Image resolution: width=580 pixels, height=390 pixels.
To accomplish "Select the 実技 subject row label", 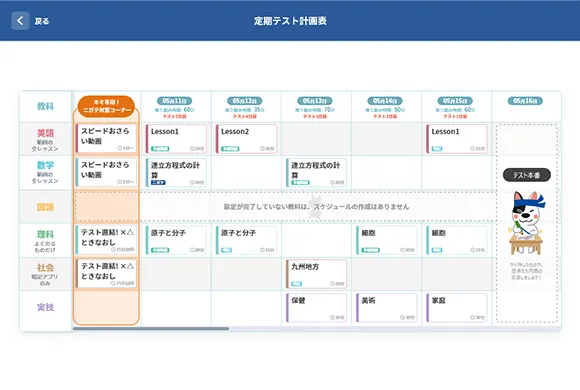I will pos(45,307).
